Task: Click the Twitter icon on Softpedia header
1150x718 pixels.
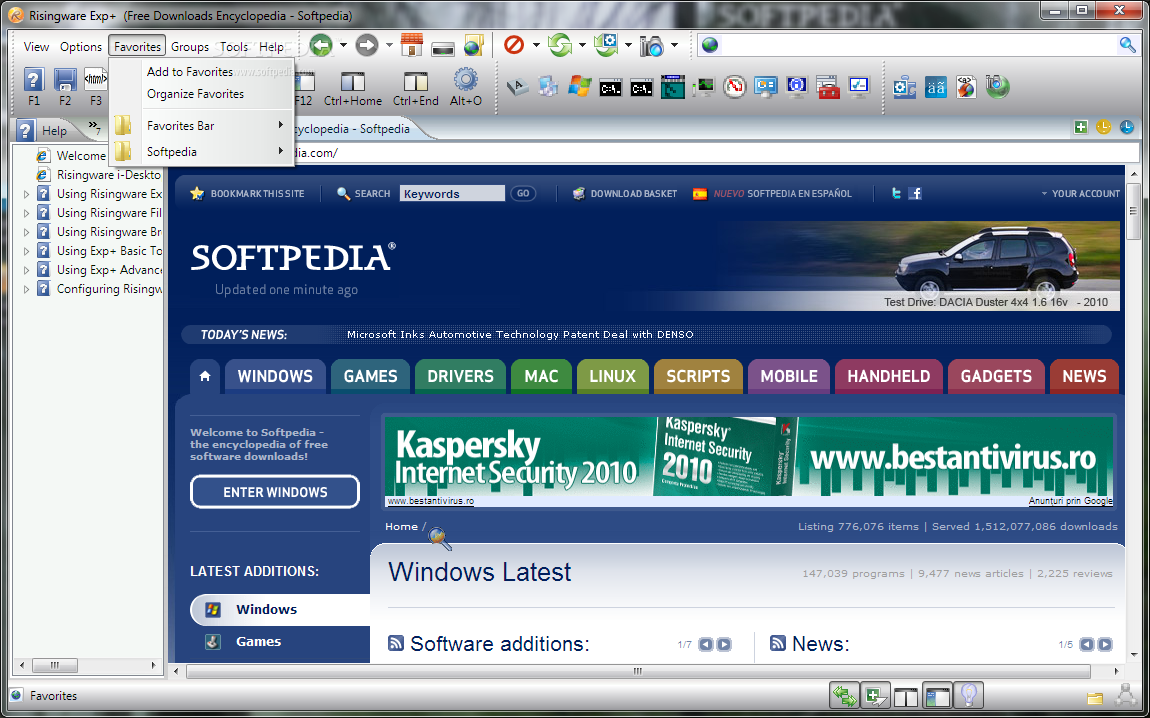Action: (x=896, y=194)
